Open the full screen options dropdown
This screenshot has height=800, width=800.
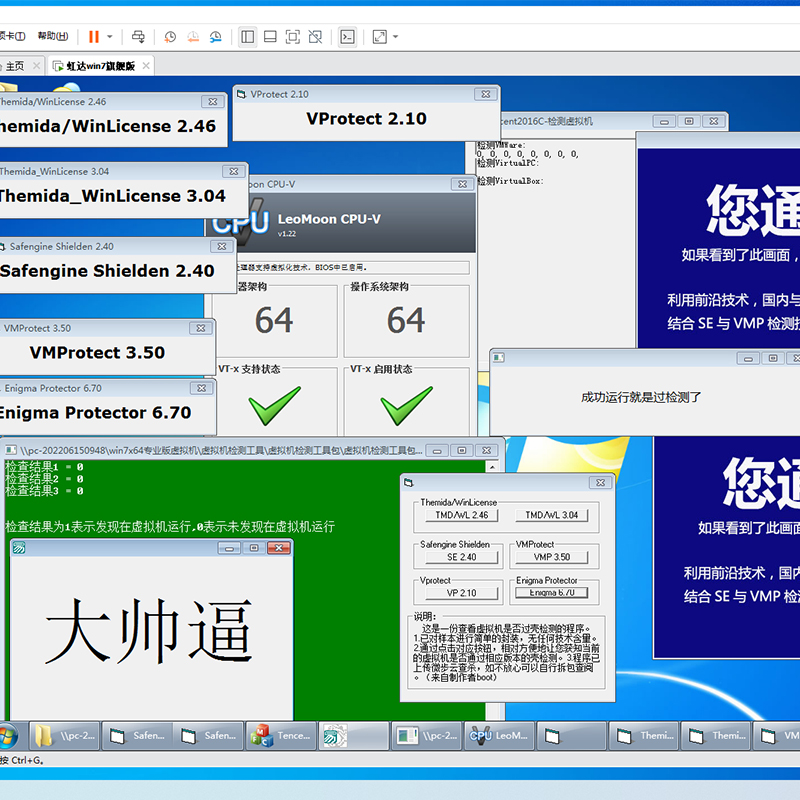tap(397, 36)
